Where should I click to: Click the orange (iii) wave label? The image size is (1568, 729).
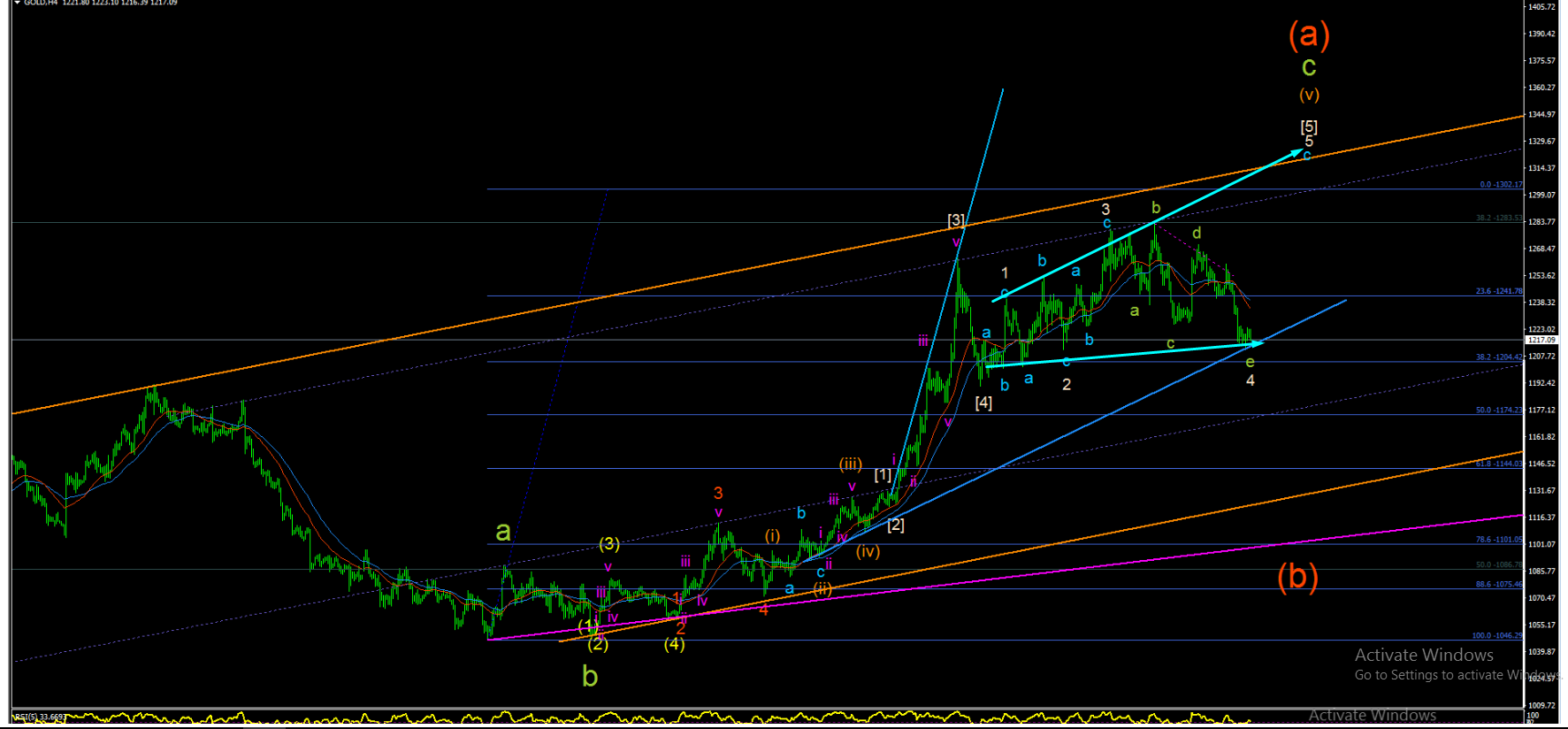point(851,464)
